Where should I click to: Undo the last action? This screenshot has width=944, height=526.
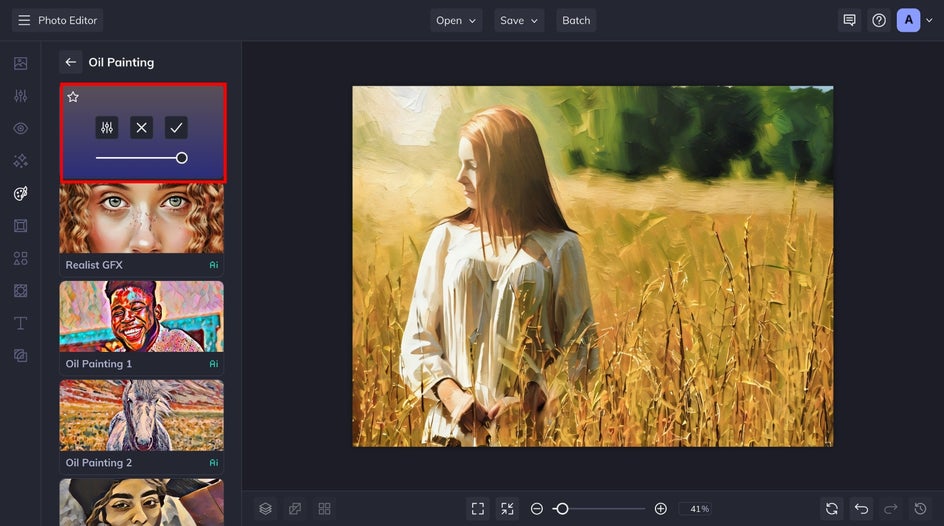[862, 509]
